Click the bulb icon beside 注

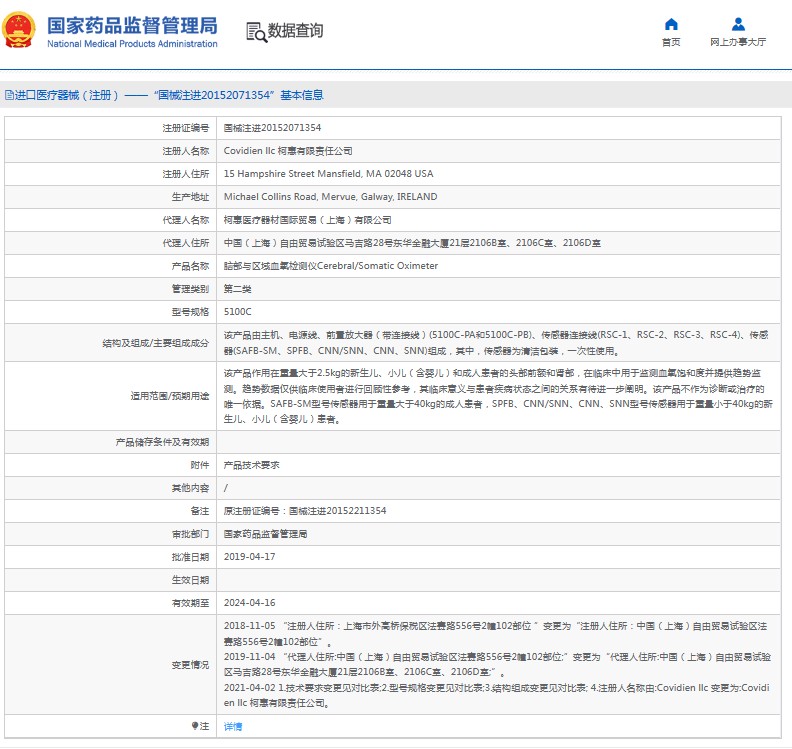click(x=195, y=726)
